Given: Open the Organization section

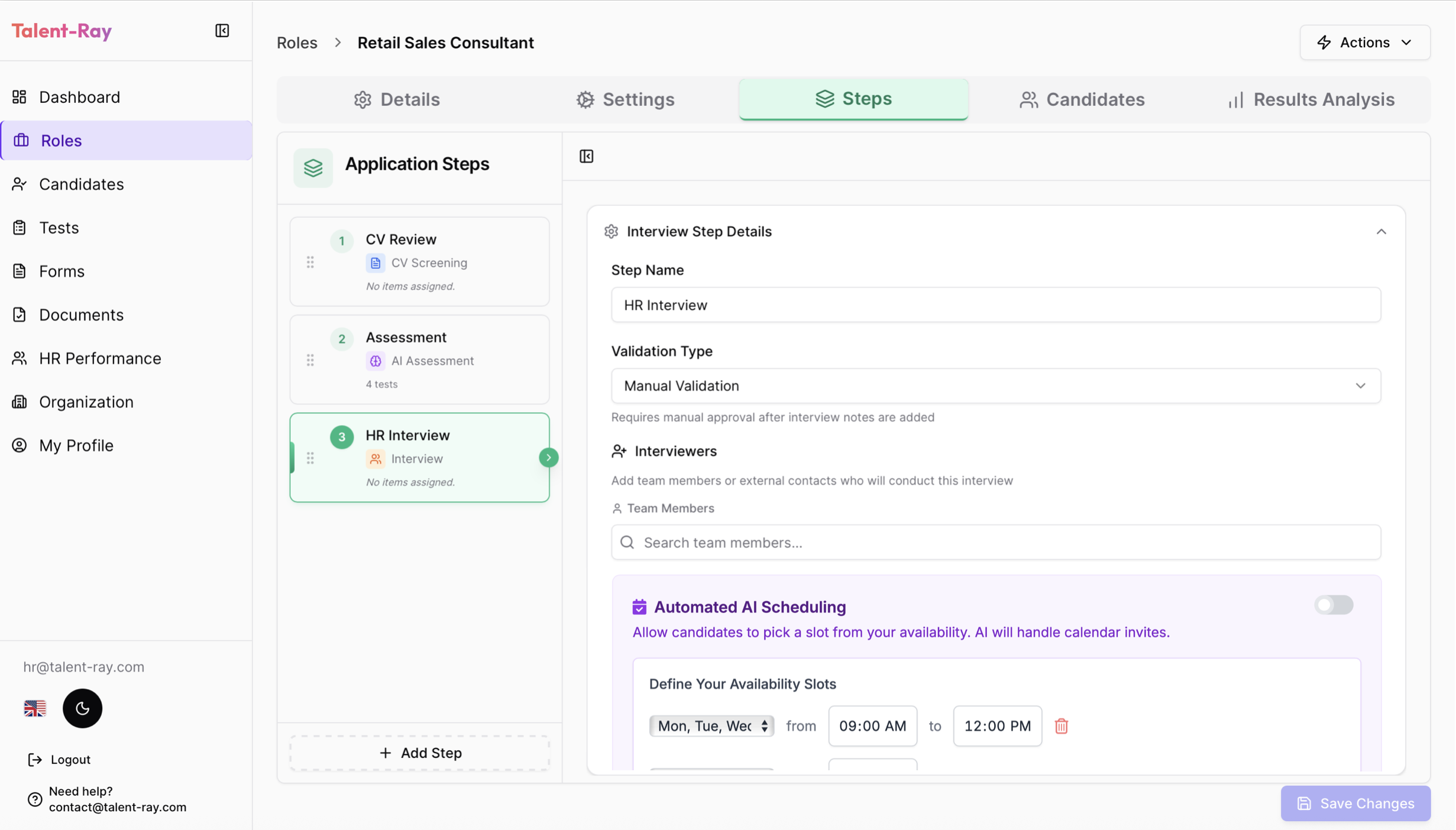Looking at the screenshot, I should point(86,402).
